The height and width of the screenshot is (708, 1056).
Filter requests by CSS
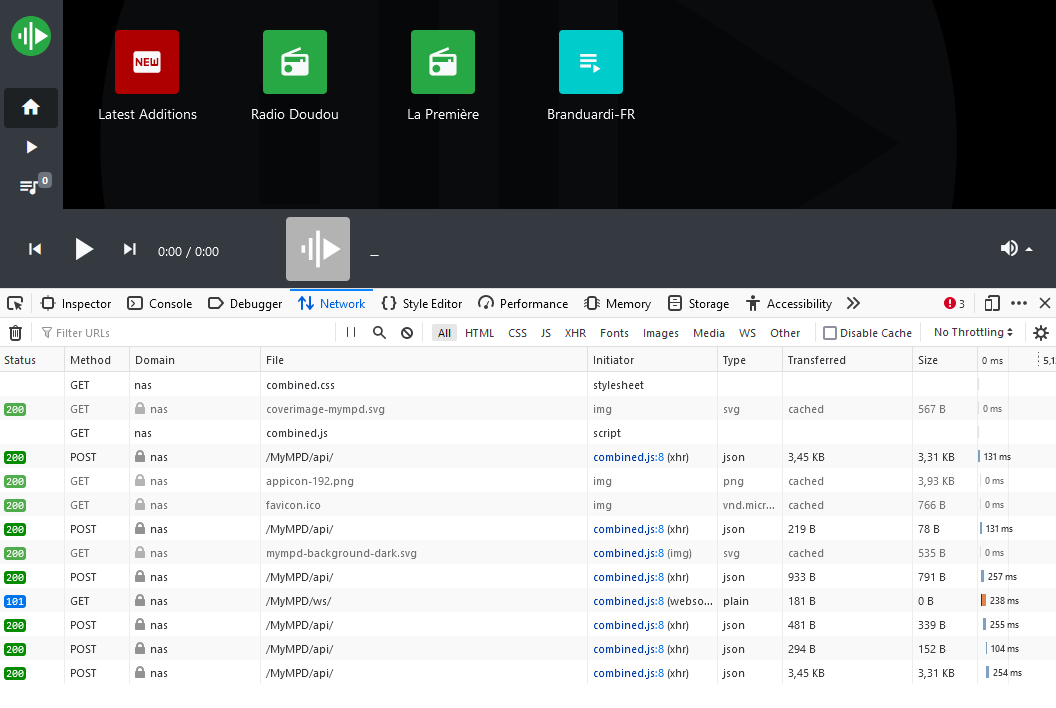pos(517,333)
